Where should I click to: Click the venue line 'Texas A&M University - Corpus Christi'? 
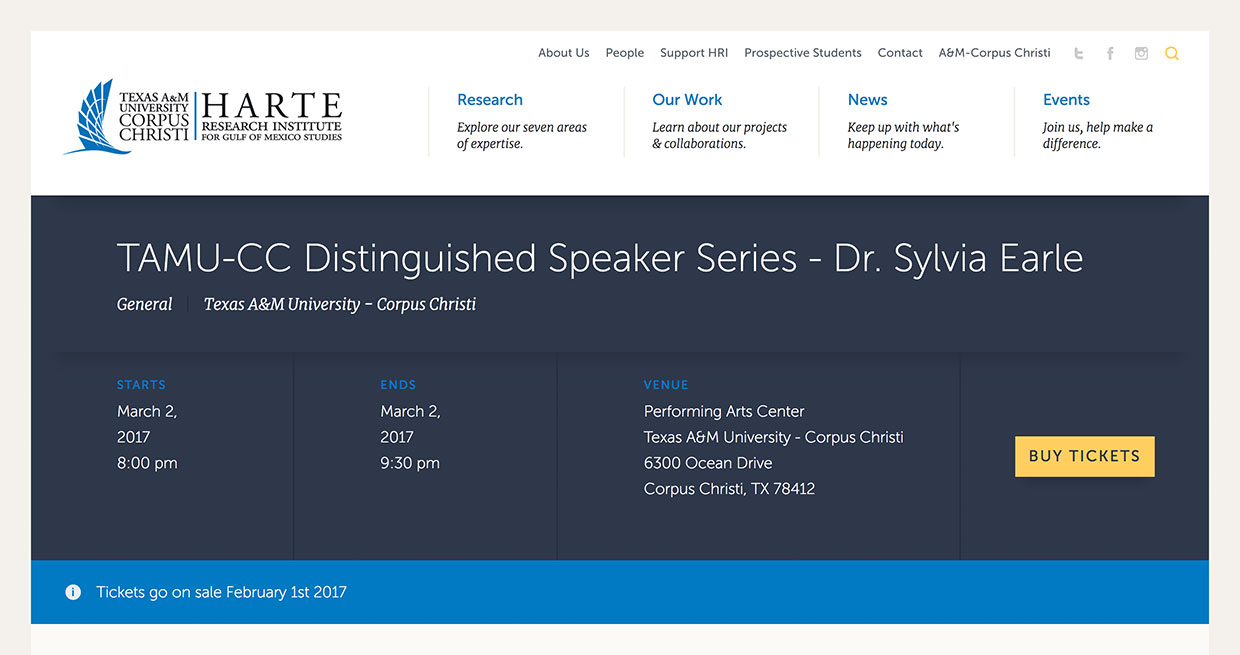coord(774,437)
